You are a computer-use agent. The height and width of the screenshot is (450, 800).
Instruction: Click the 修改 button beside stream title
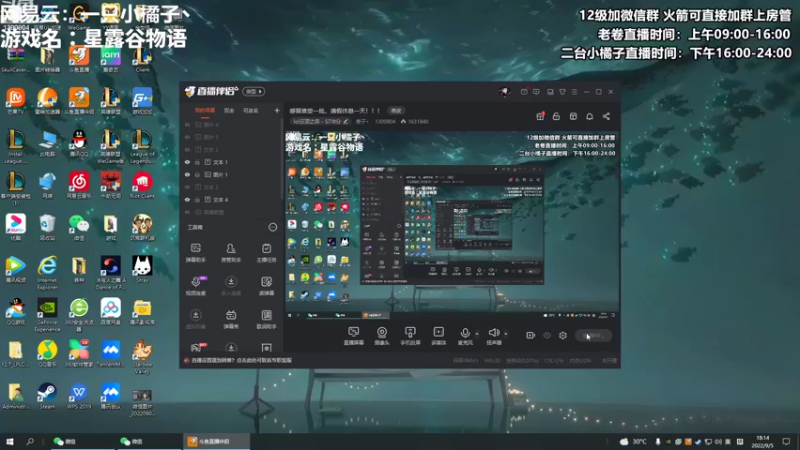396,110
